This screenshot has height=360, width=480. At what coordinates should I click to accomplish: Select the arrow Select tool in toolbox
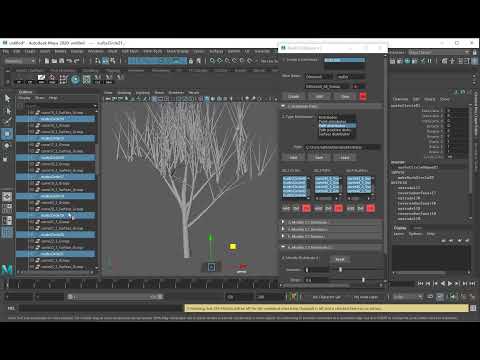click(x=7, y=98)
